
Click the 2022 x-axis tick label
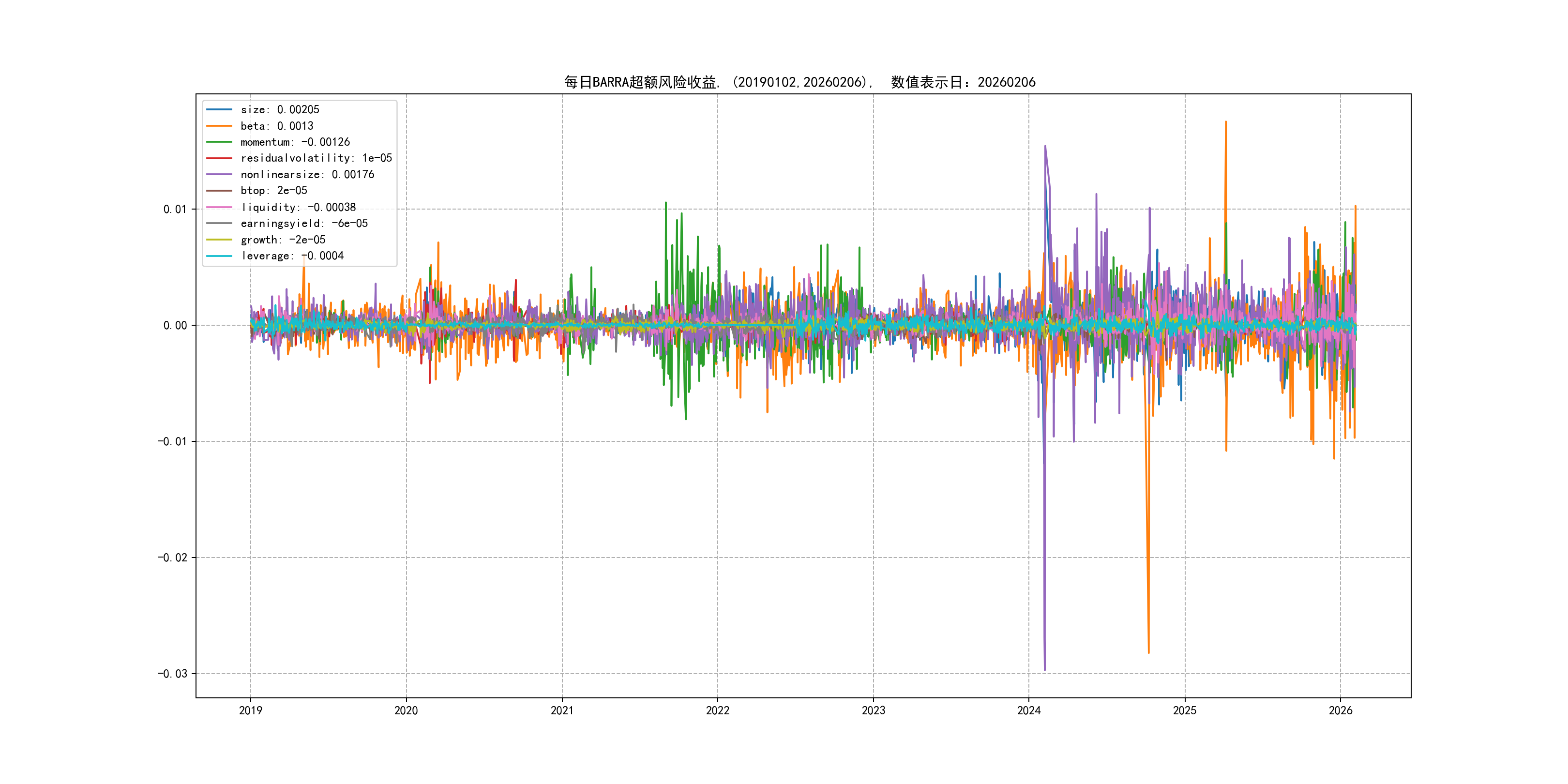(x=718, y=710)
